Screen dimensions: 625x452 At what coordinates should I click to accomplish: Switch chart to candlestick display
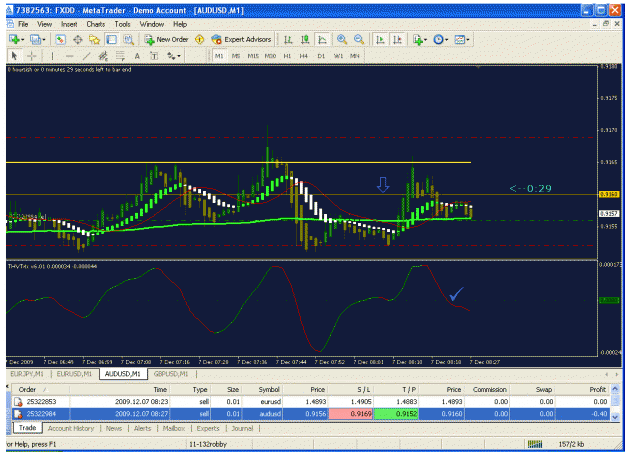(x=305, y=39)
